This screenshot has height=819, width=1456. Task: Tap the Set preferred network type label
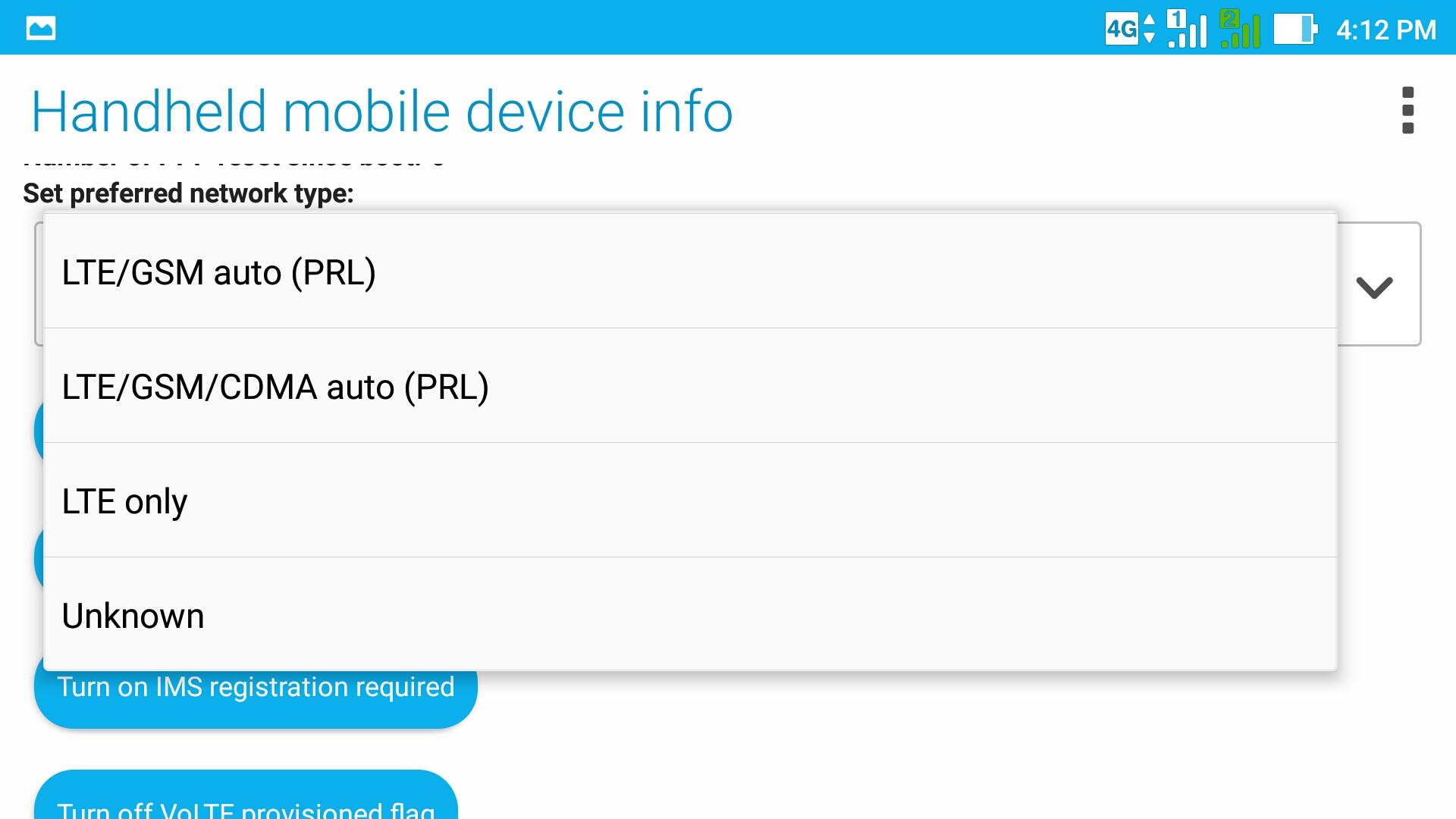[188, 193]
